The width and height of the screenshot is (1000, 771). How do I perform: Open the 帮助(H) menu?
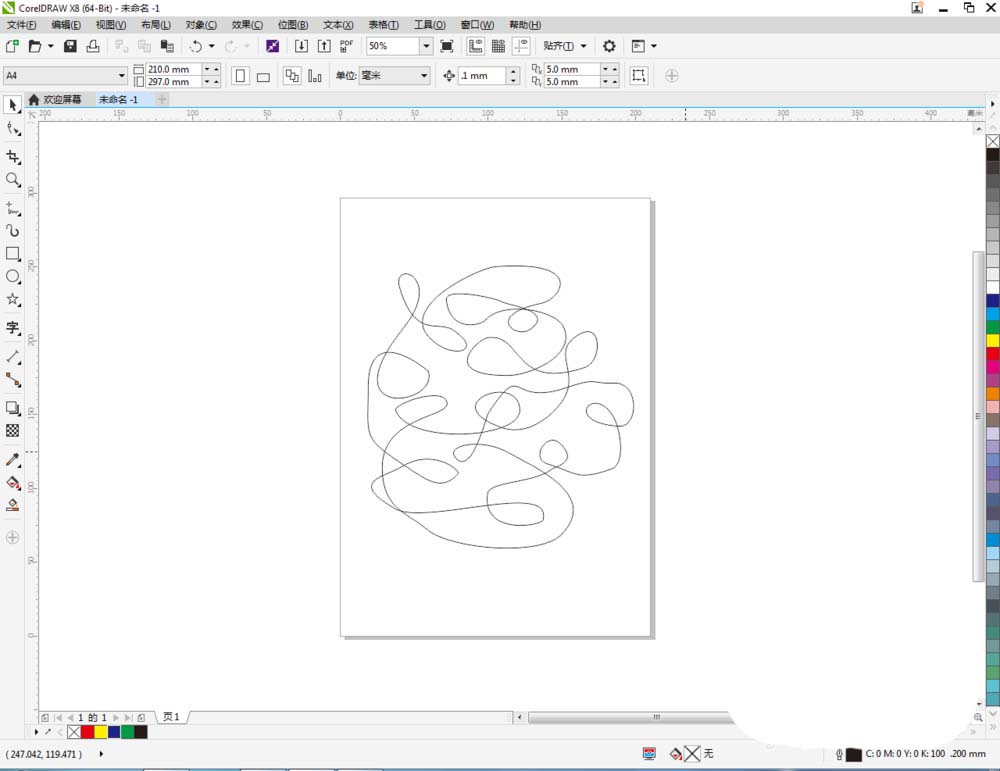click(525, 25)
